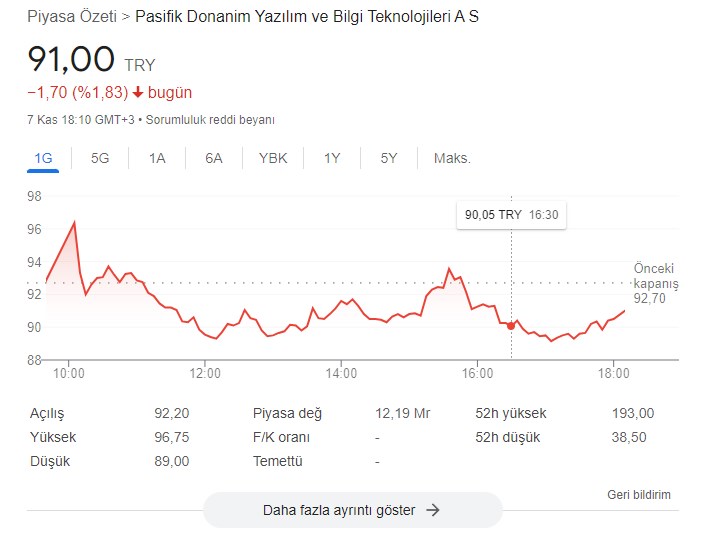Click the red down arrow beside bugün
The width and height of the screenshot is (727, 550).
click(138, 92)
